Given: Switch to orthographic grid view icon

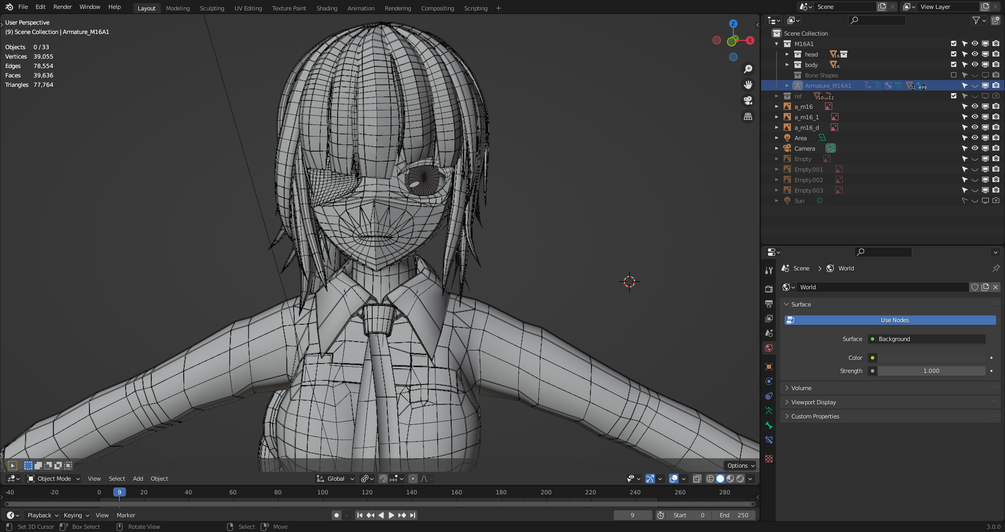Looking at the screenshot, I should [x=748, y=117].
